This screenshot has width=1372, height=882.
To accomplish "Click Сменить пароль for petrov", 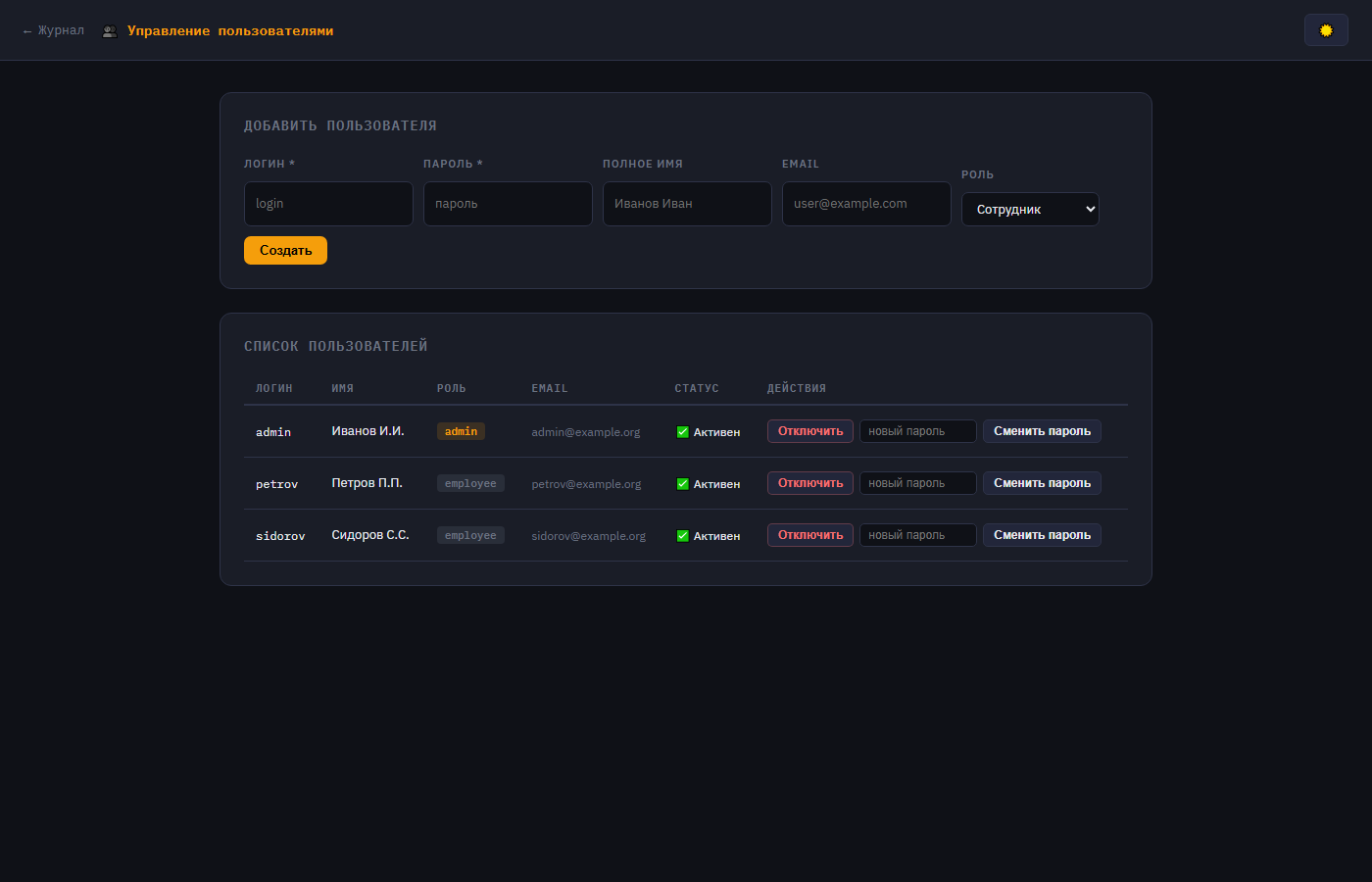I will pos(1042,483).
